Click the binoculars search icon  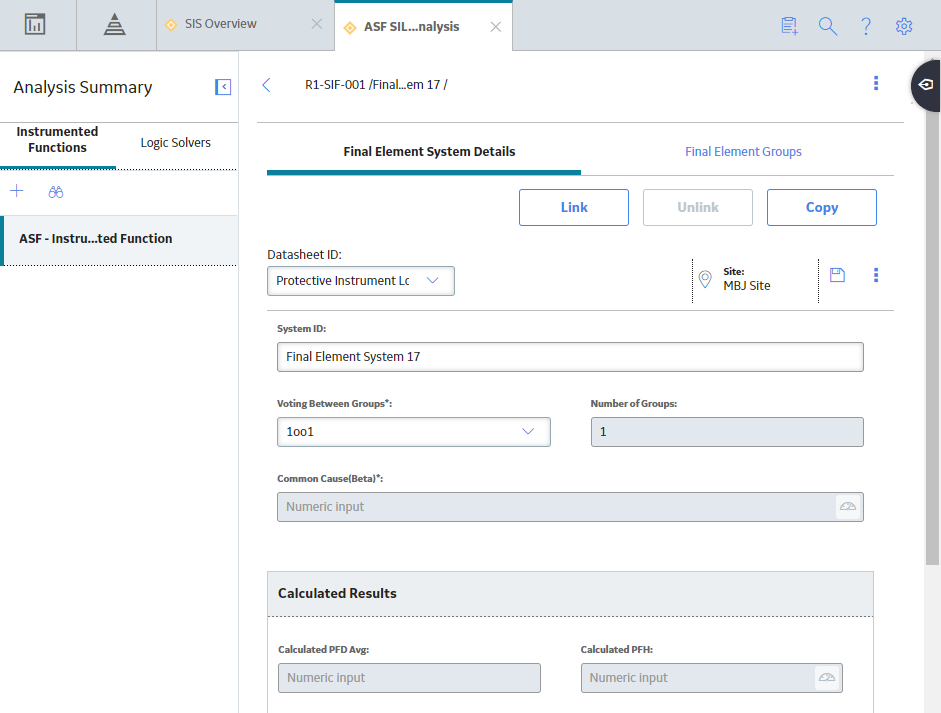pos(56,192)
